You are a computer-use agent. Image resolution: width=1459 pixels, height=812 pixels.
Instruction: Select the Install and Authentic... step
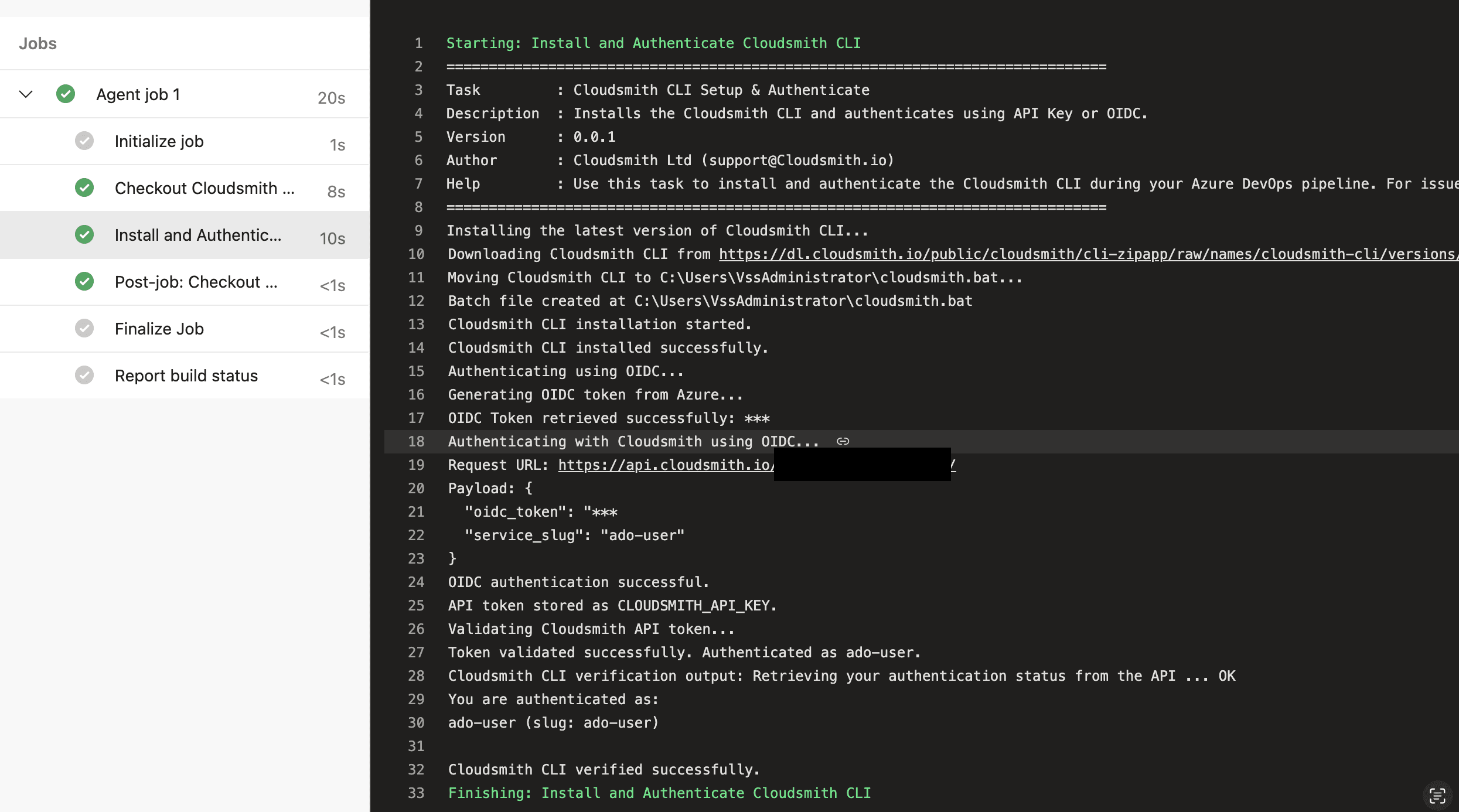197,235
